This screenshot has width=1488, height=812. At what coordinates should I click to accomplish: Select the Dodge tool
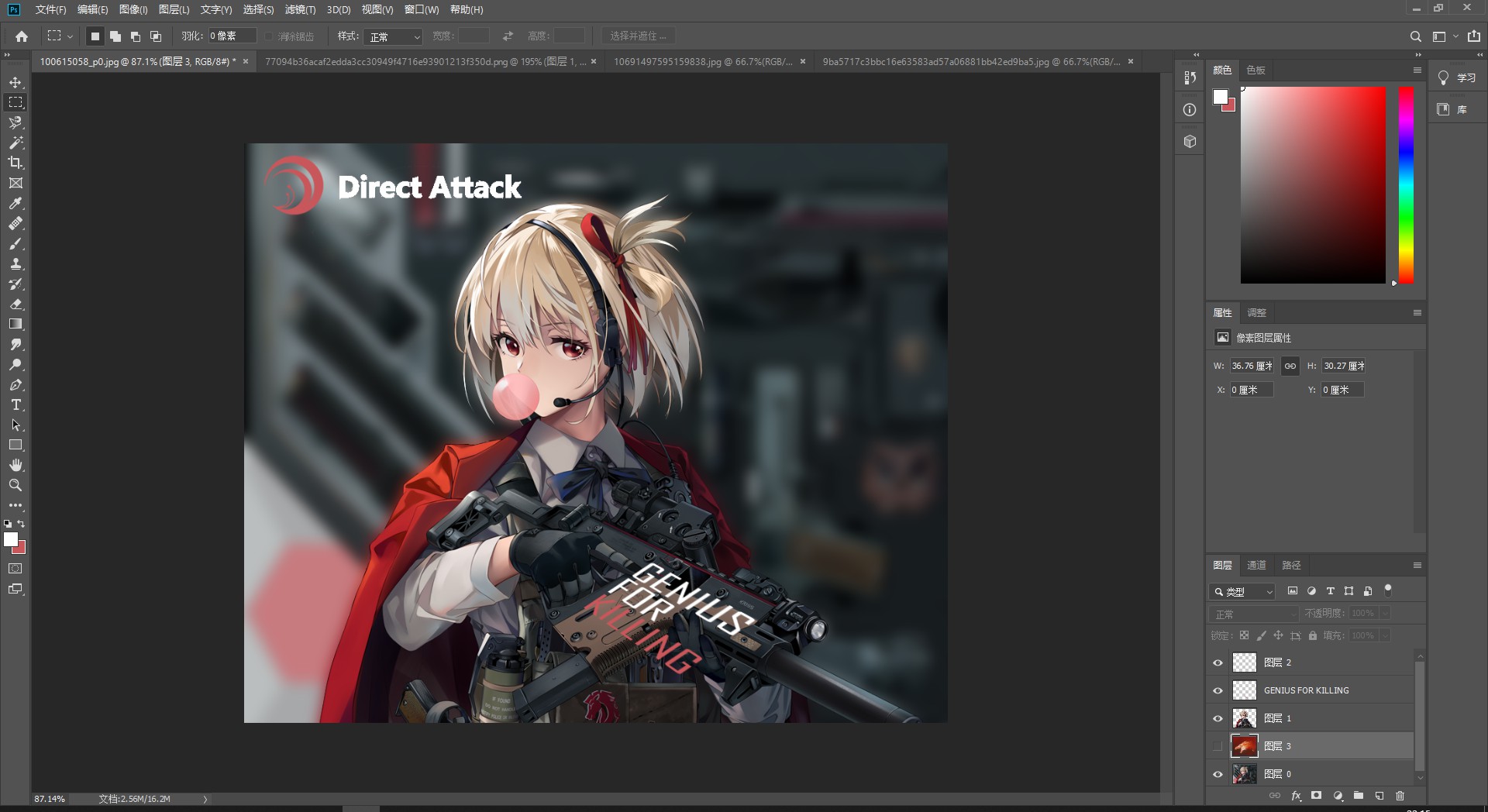[15, 364]
